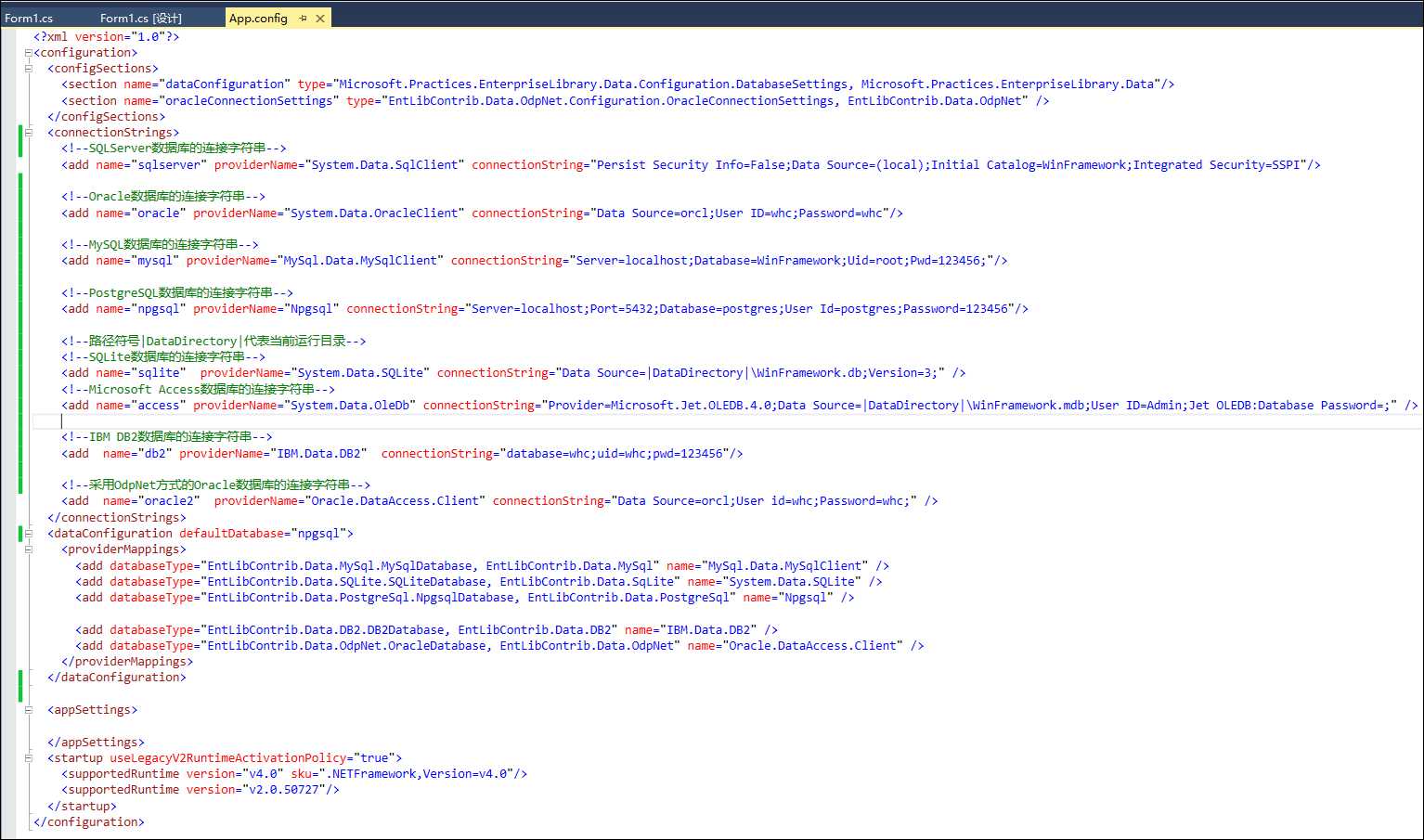This screenshot has width=1424, height=840.
Task: Click the "db2" name attribute value
Action: pyautogui.click(x=154, y=454)
